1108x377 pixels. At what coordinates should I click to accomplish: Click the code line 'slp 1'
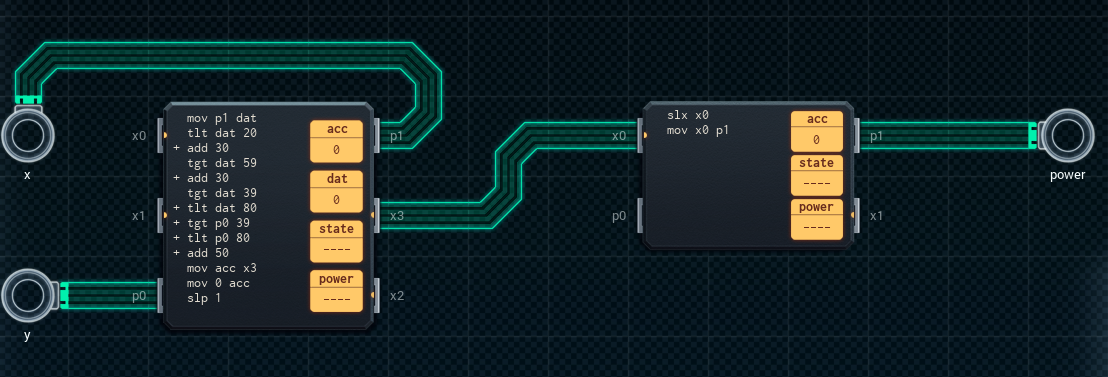point(204,298)
